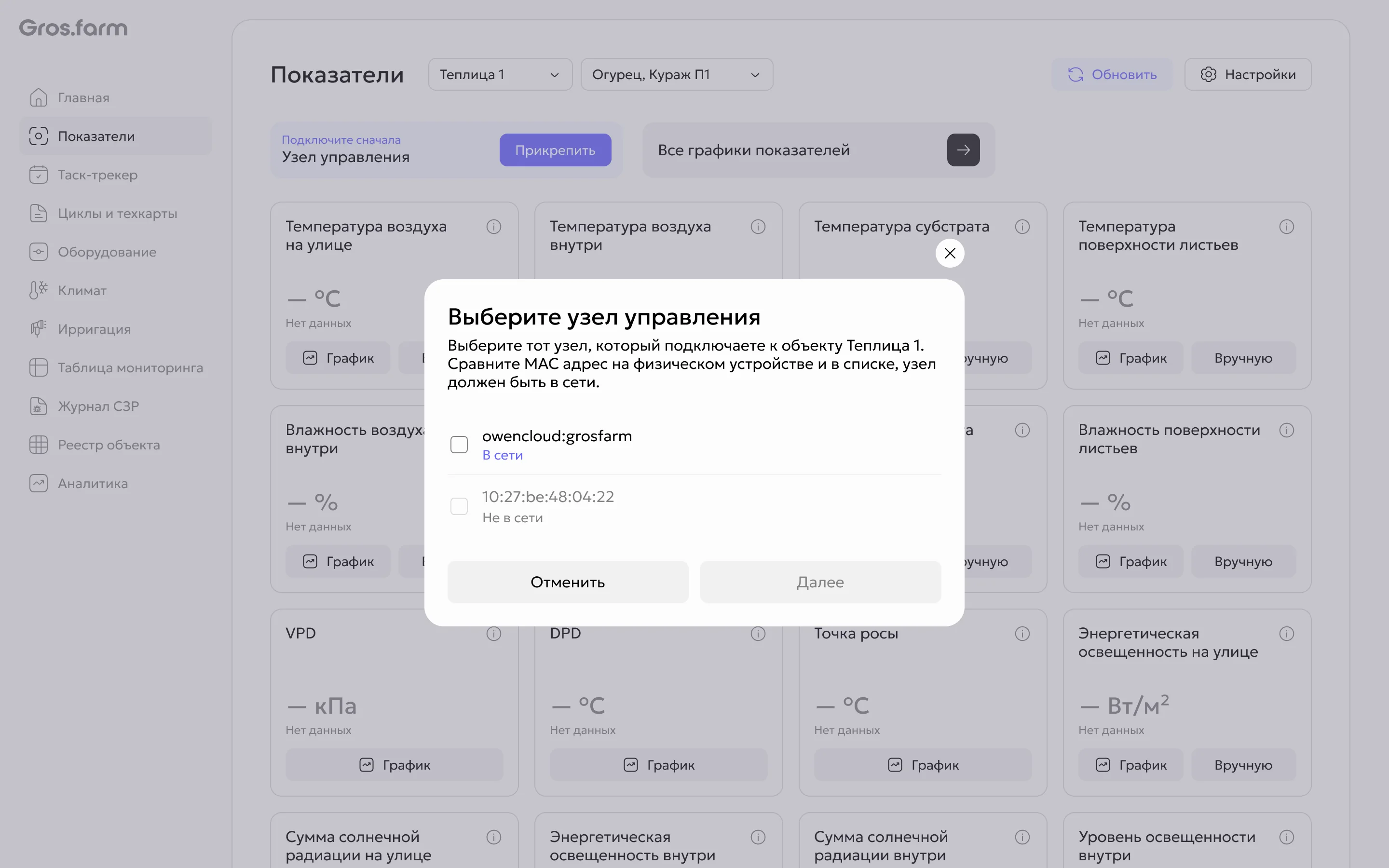Click Вручную for Температура поверхности листьев
Image resolution: width=1389 pixels, height=868 pixels.
coord(1243,358)
